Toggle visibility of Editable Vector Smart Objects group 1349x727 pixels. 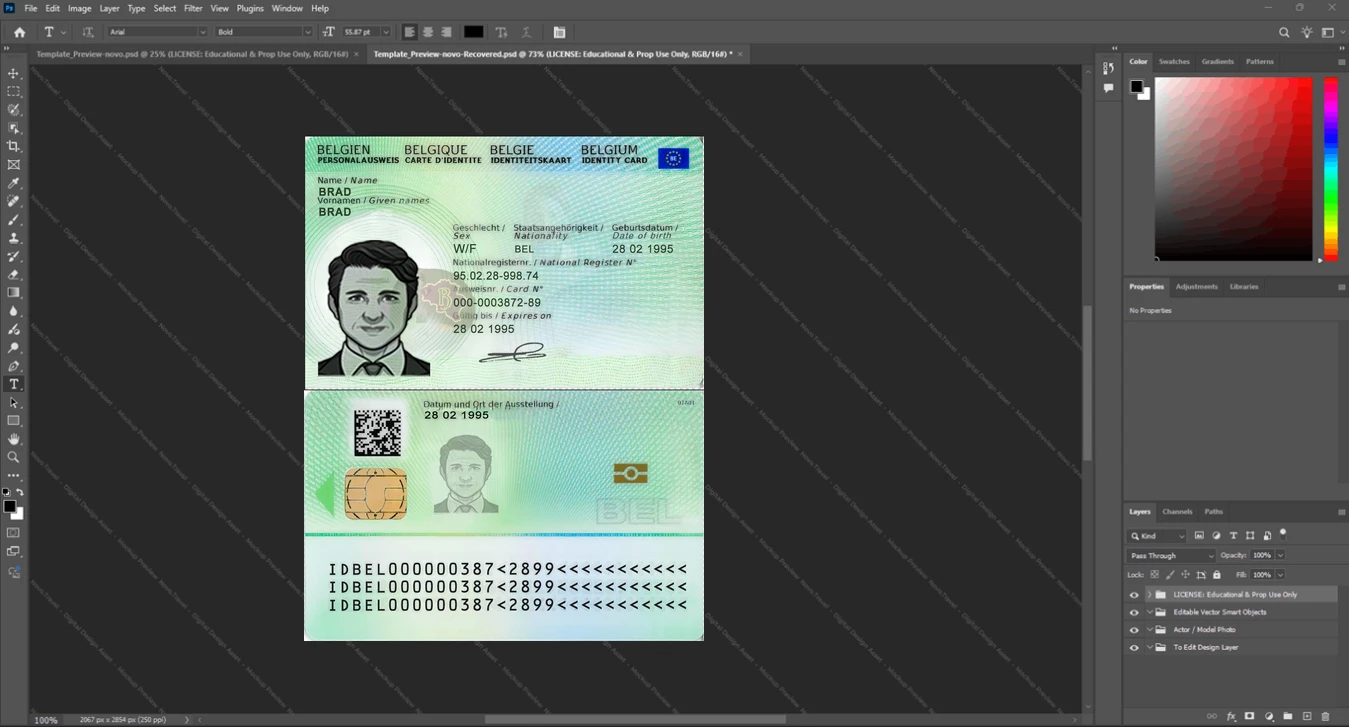(x=1134, y=612)
